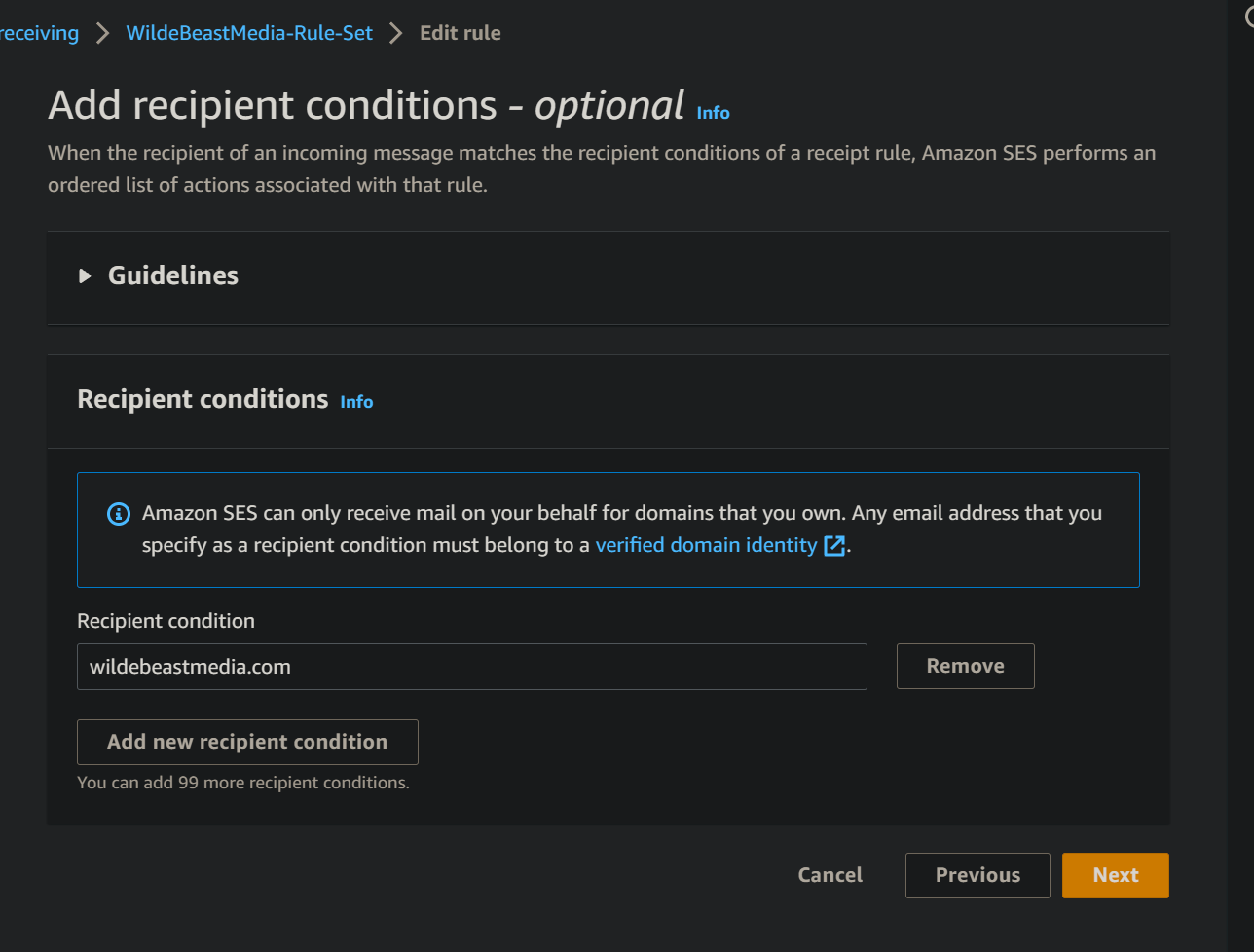Cancel editing the receipt rule

[x=830, y=875]
